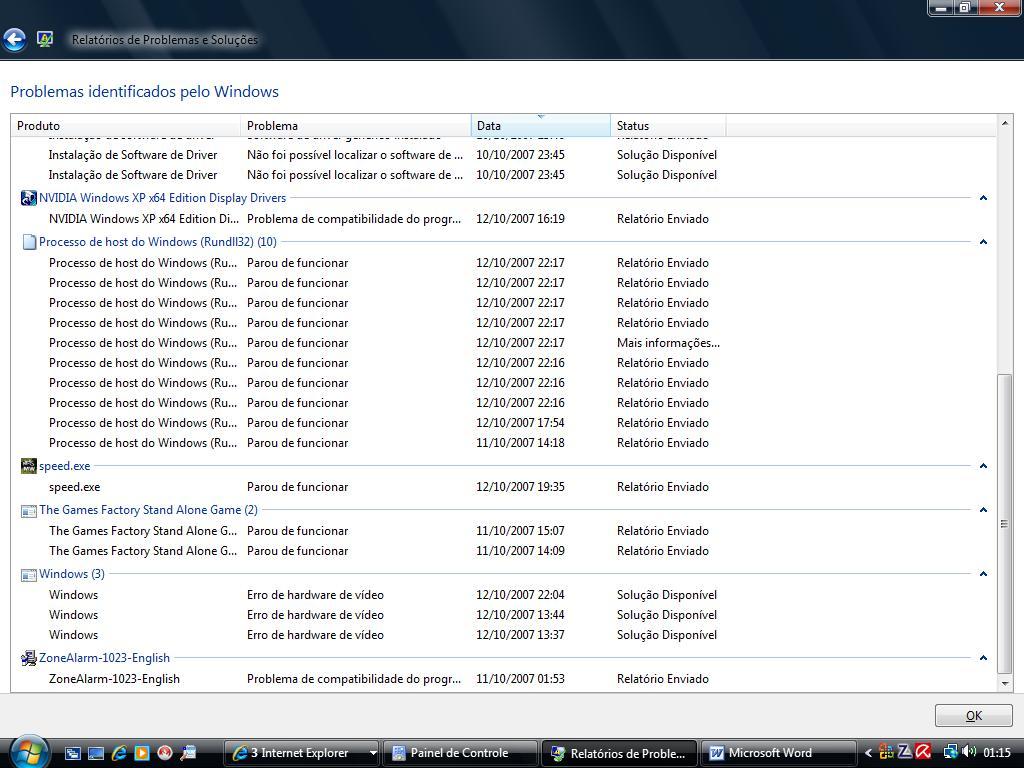Click the taskbar clock 01:15
Viewport: 1024px width, 768px height.
(x=997, y=752)
